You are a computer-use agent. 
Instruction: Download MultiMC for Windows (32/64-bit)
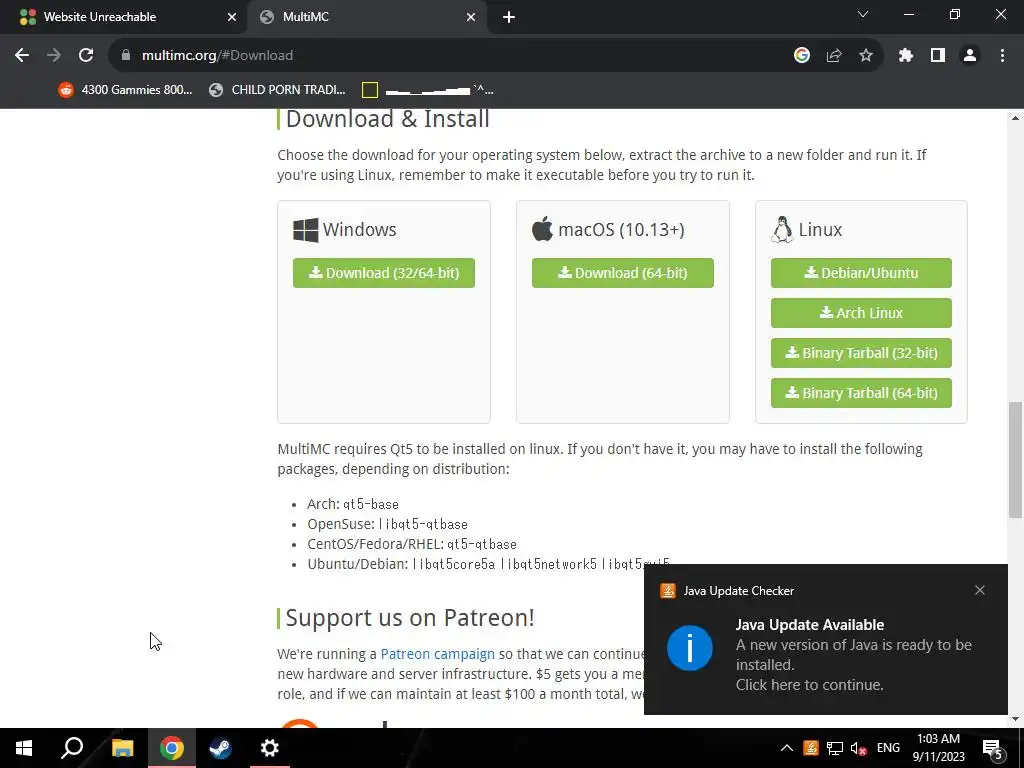click(x=383, y=273)
